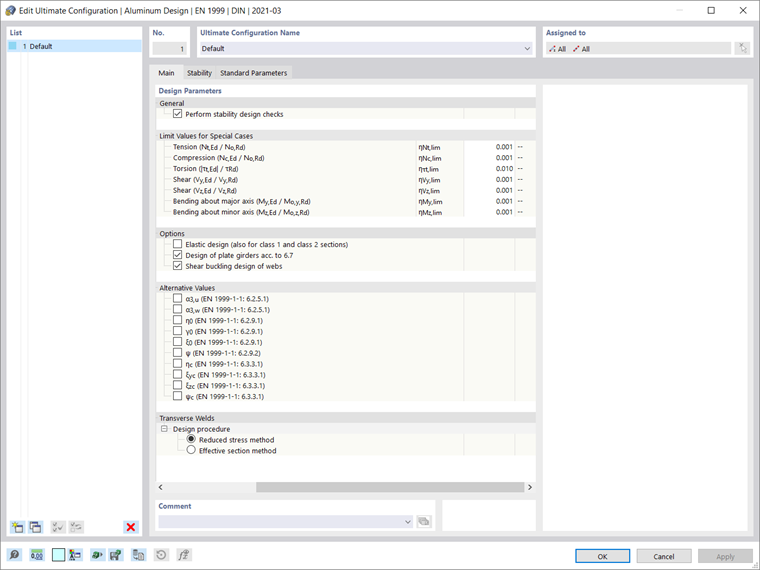Image resolution: width=760 pixels, height=570 pixels.
Task: Collapse the Design procedure node
Action: (164, 429)
